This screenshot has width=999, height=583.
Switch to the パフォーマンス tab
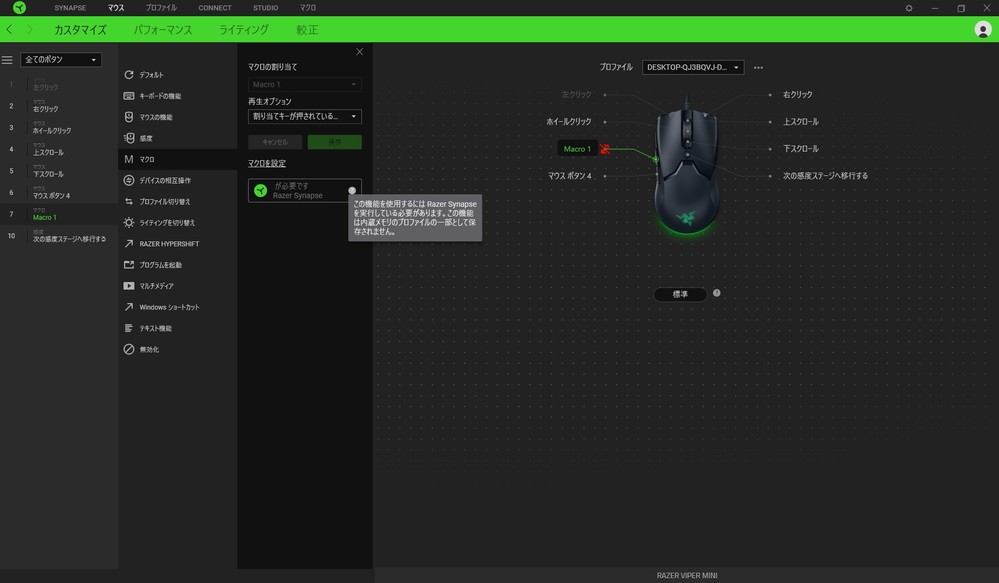pos(163,30)
